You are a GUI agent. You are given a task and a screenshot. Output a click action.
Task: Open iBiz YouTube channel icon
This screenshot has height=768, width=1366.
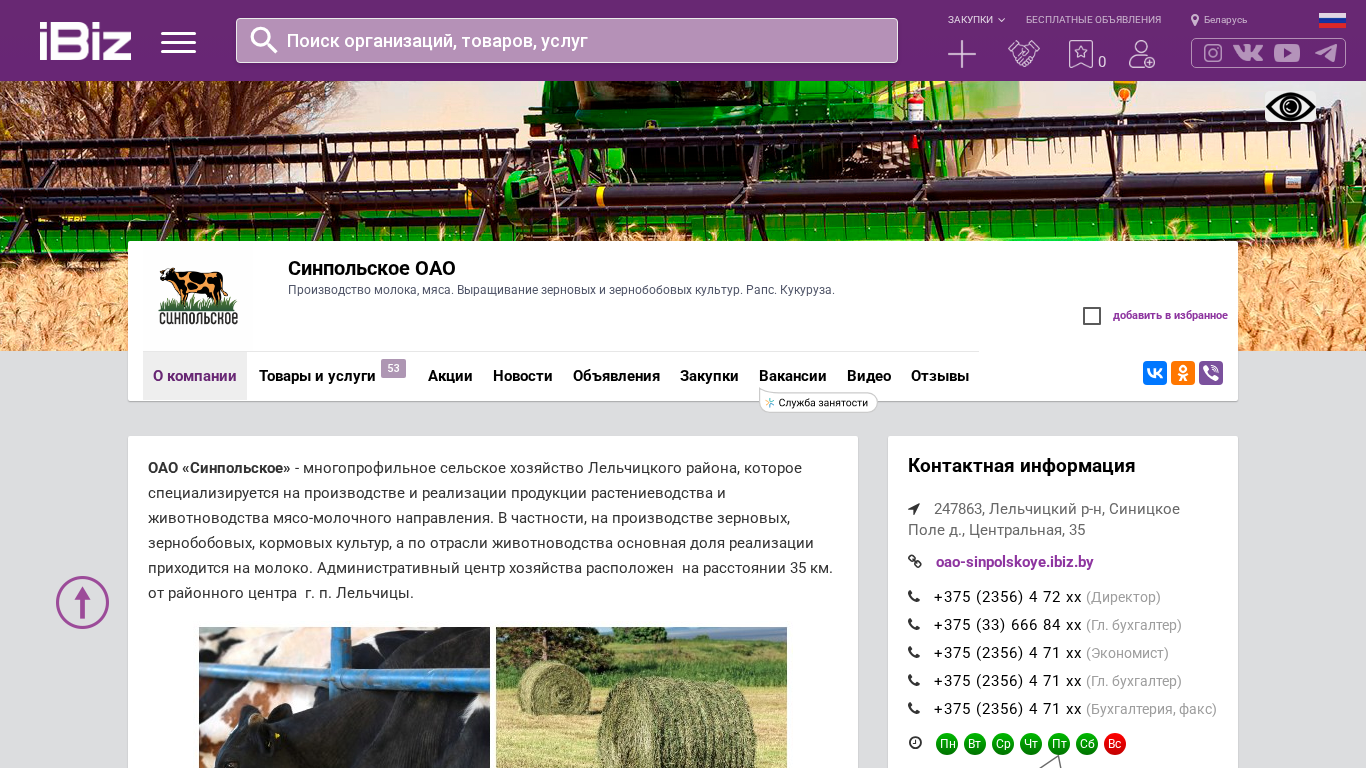tap(1287, 53)
